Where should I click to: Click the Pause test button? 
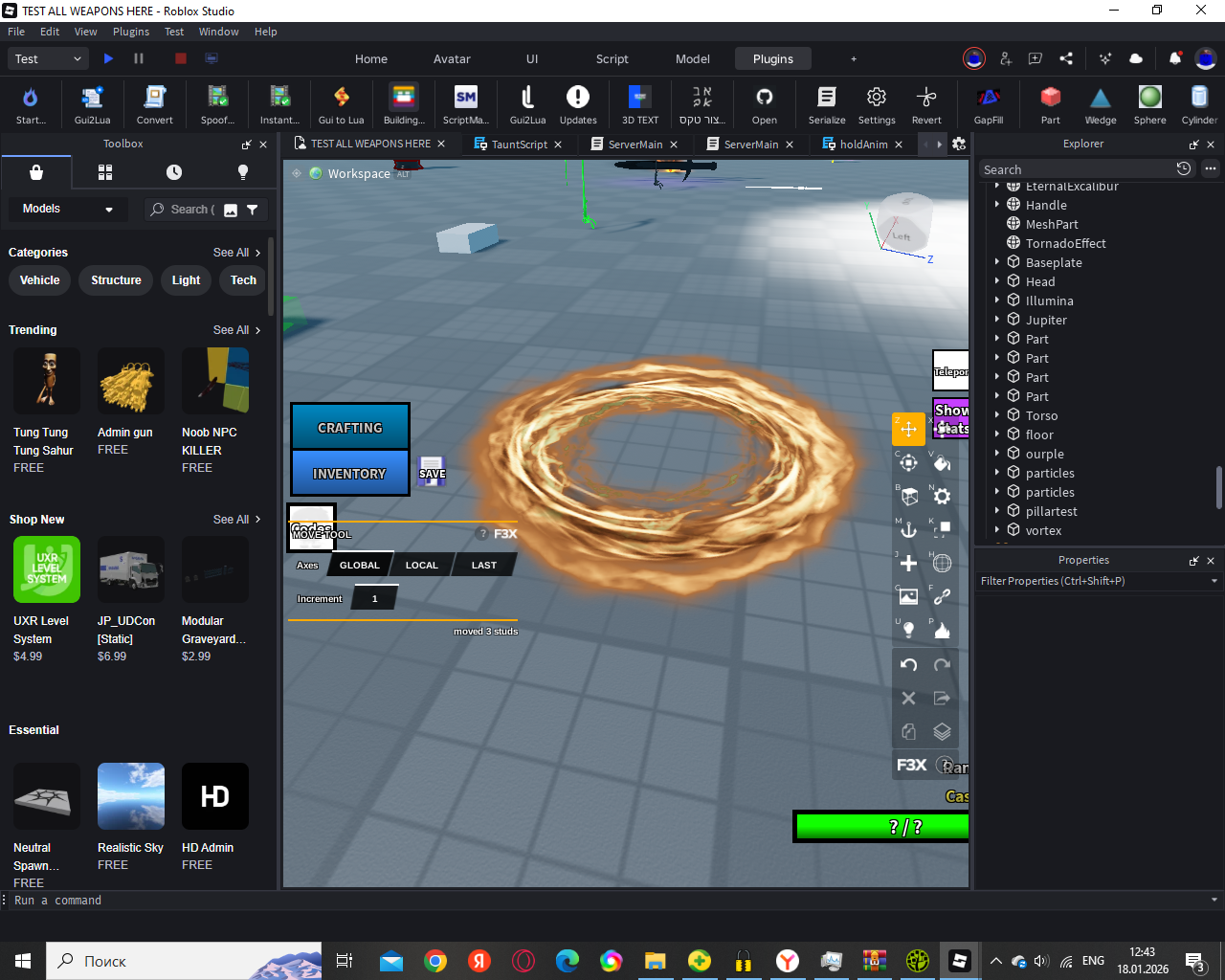tap(139, 58)
